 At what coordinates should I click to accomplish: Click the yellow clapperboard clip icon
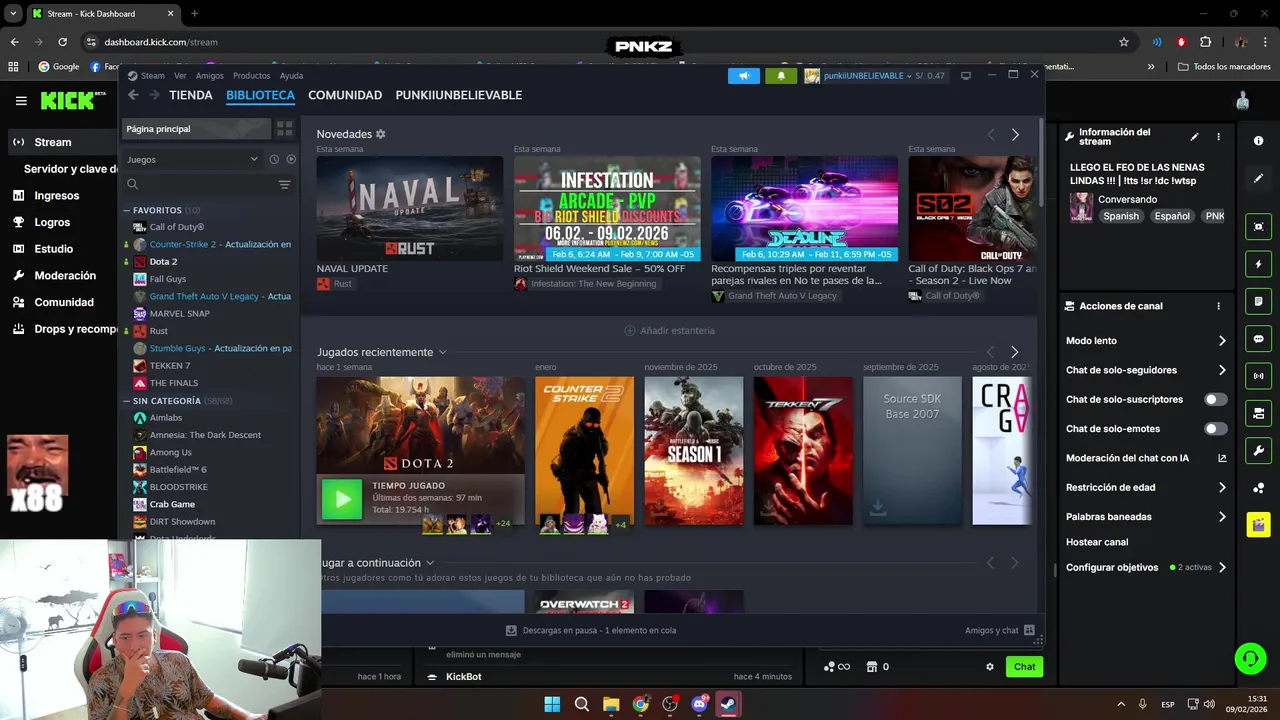1258,525
